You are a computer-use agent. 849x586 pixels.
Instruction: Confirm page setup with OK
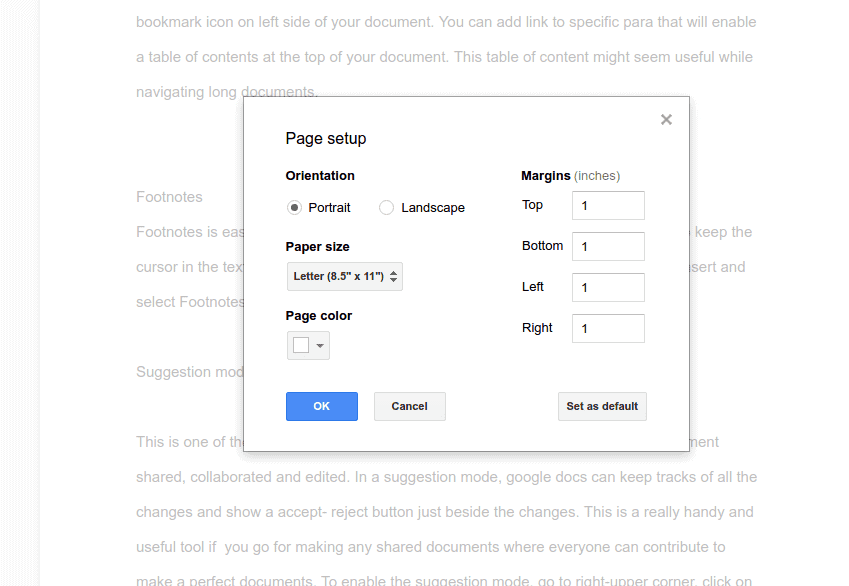pyautogui.click(x=322, y=406)
